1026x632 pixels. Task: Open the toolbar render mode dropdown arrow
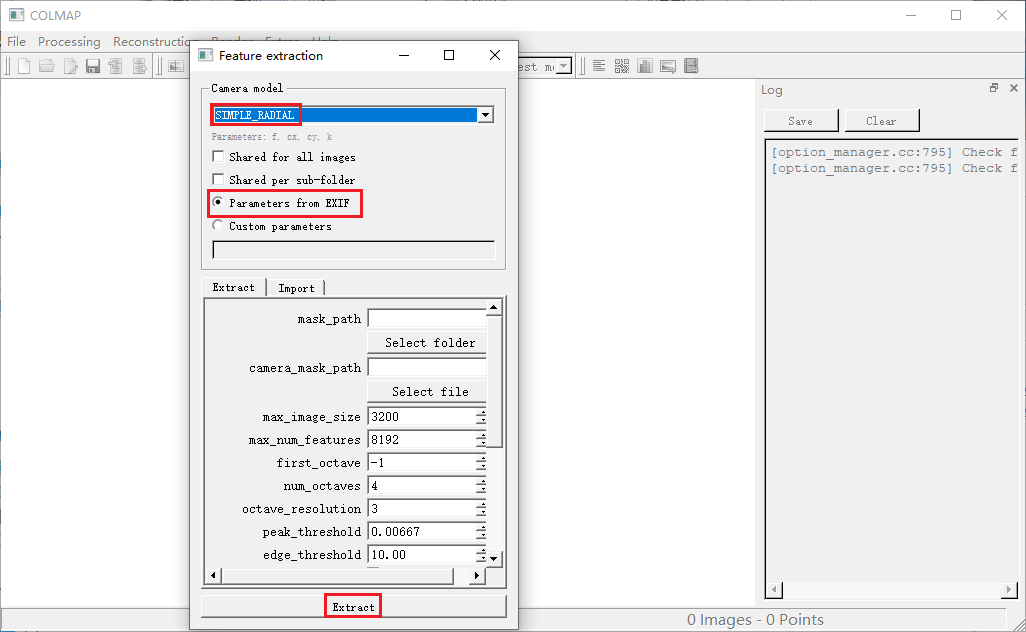(x=563, y=67)
